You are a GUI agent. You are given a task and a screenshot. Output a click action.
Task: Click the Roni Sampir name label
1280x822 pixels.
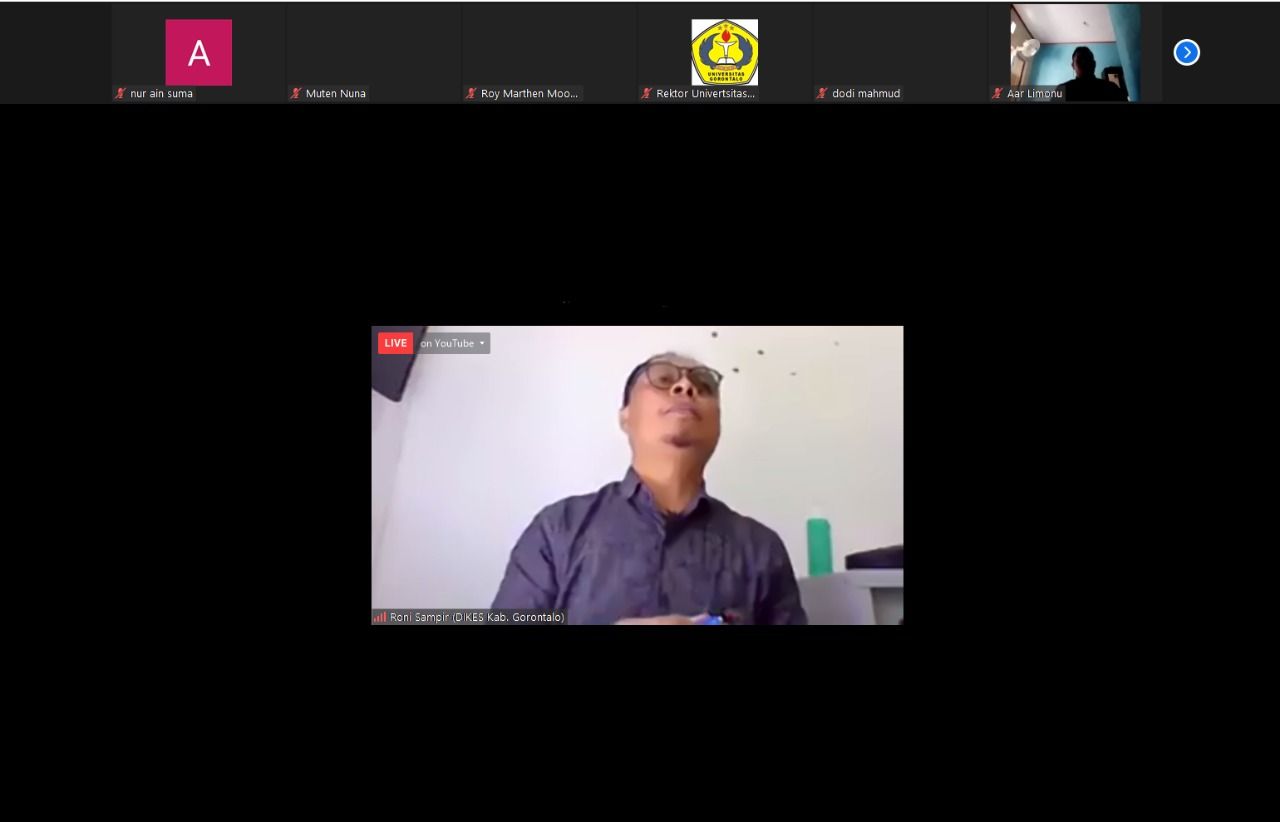click(477, 617)
